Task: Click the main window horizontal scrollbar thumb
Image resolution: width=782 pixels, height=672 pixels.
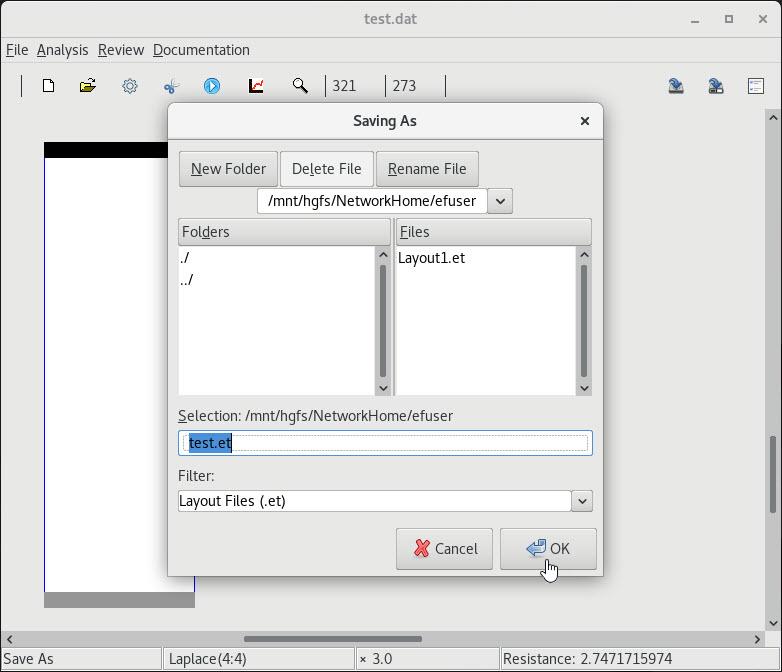Action: (x=332, y=639)
